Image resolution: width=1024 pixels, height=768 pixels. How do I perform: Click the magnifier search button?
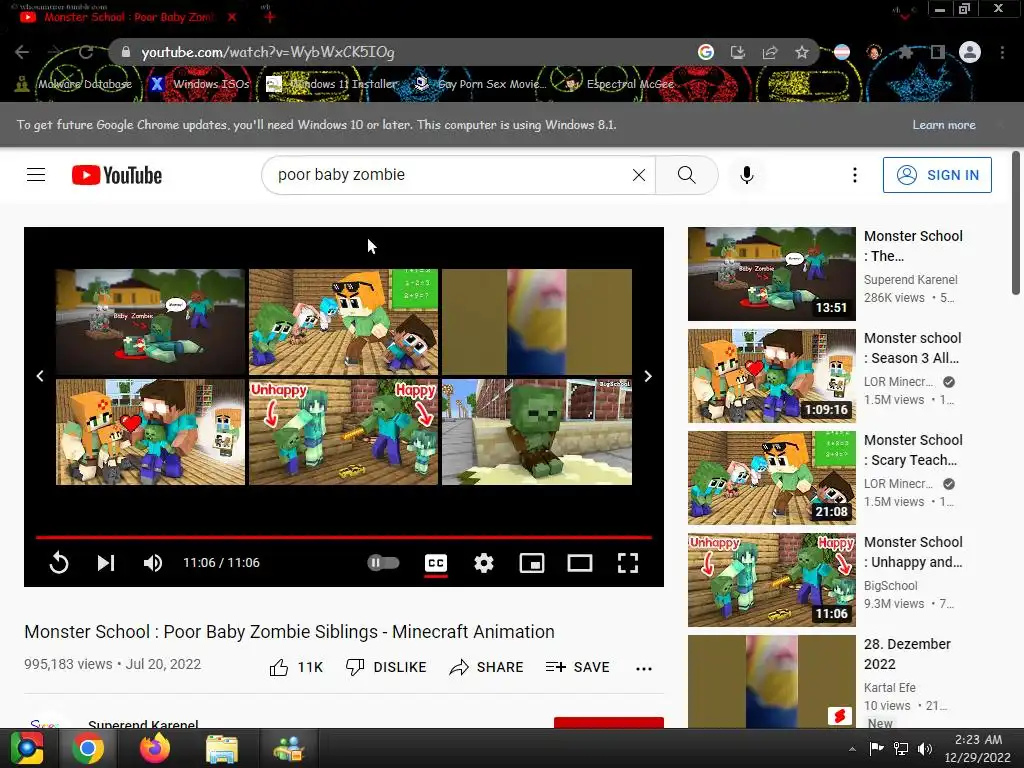[x=686, y=175]
